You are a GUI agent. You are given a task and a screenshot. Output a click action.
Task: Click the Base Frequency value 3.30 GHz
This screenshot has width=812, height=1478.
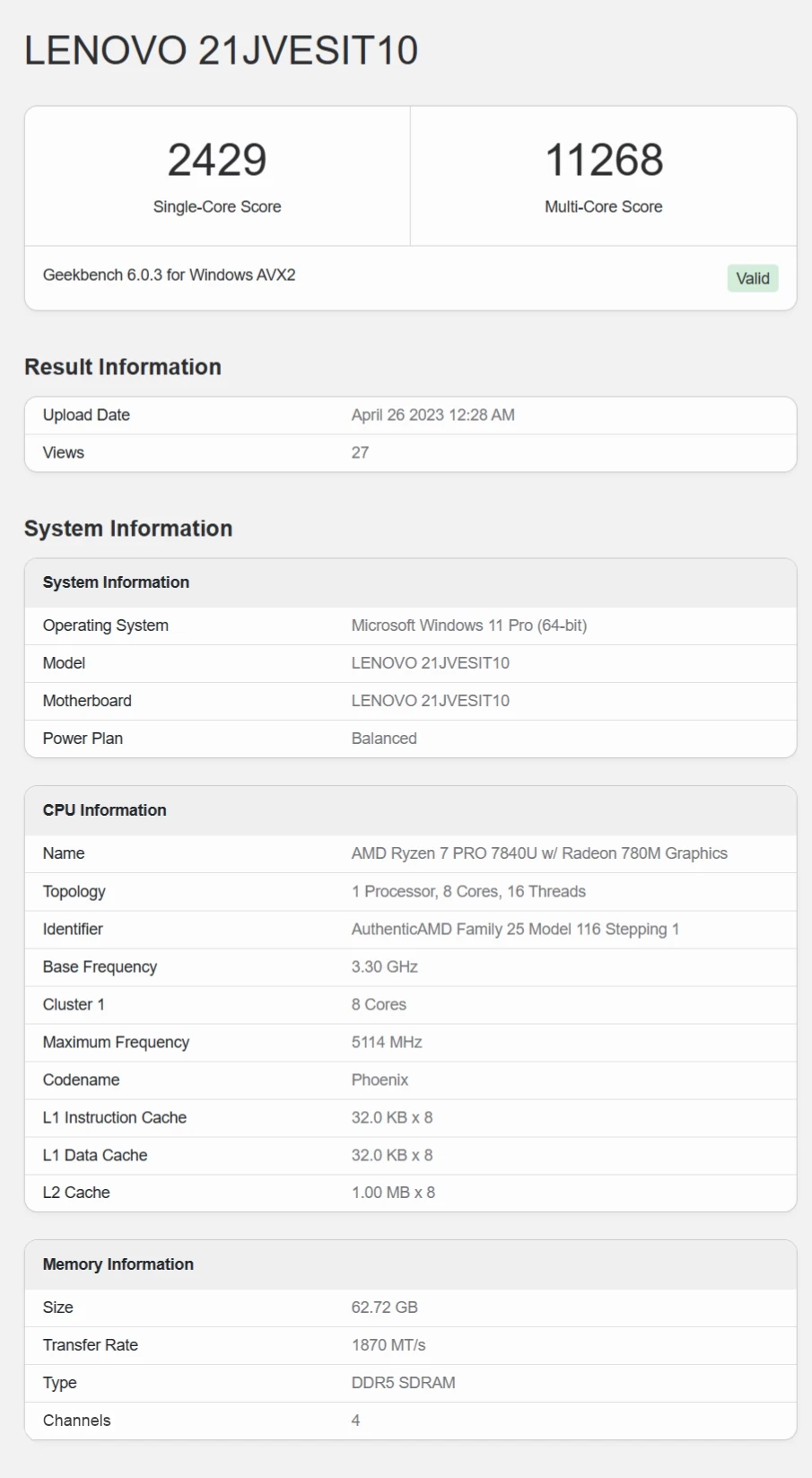pyautogui.click(x=384, y=966)
